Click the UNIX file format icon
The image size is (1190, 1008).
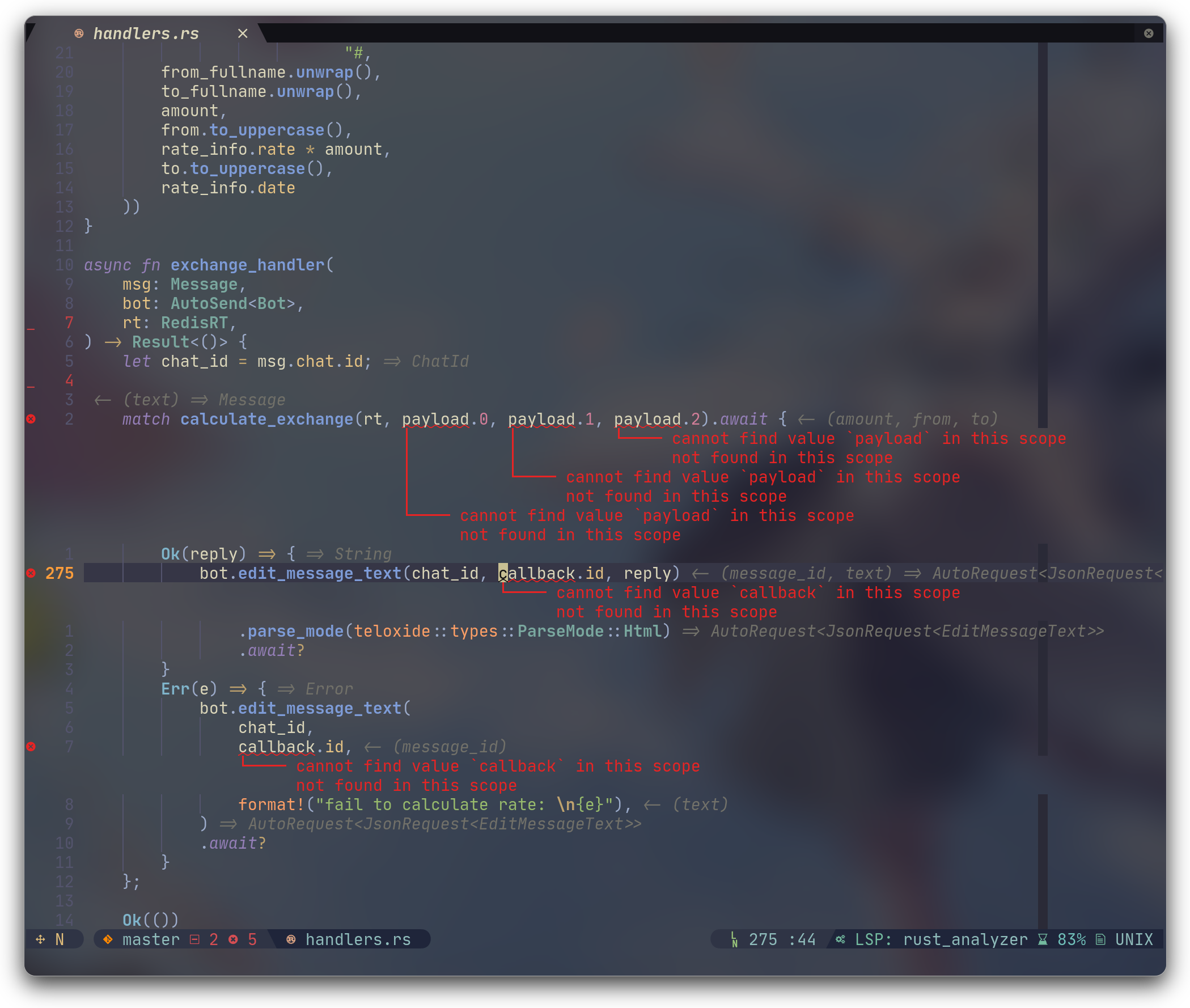1100,939
